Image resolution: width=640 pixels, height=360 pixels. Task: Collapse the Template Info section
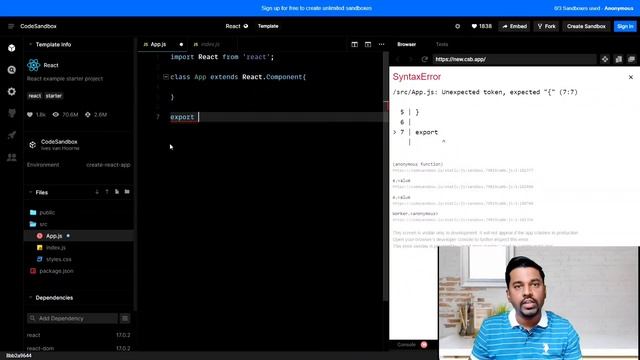click(x=30, y=44)
